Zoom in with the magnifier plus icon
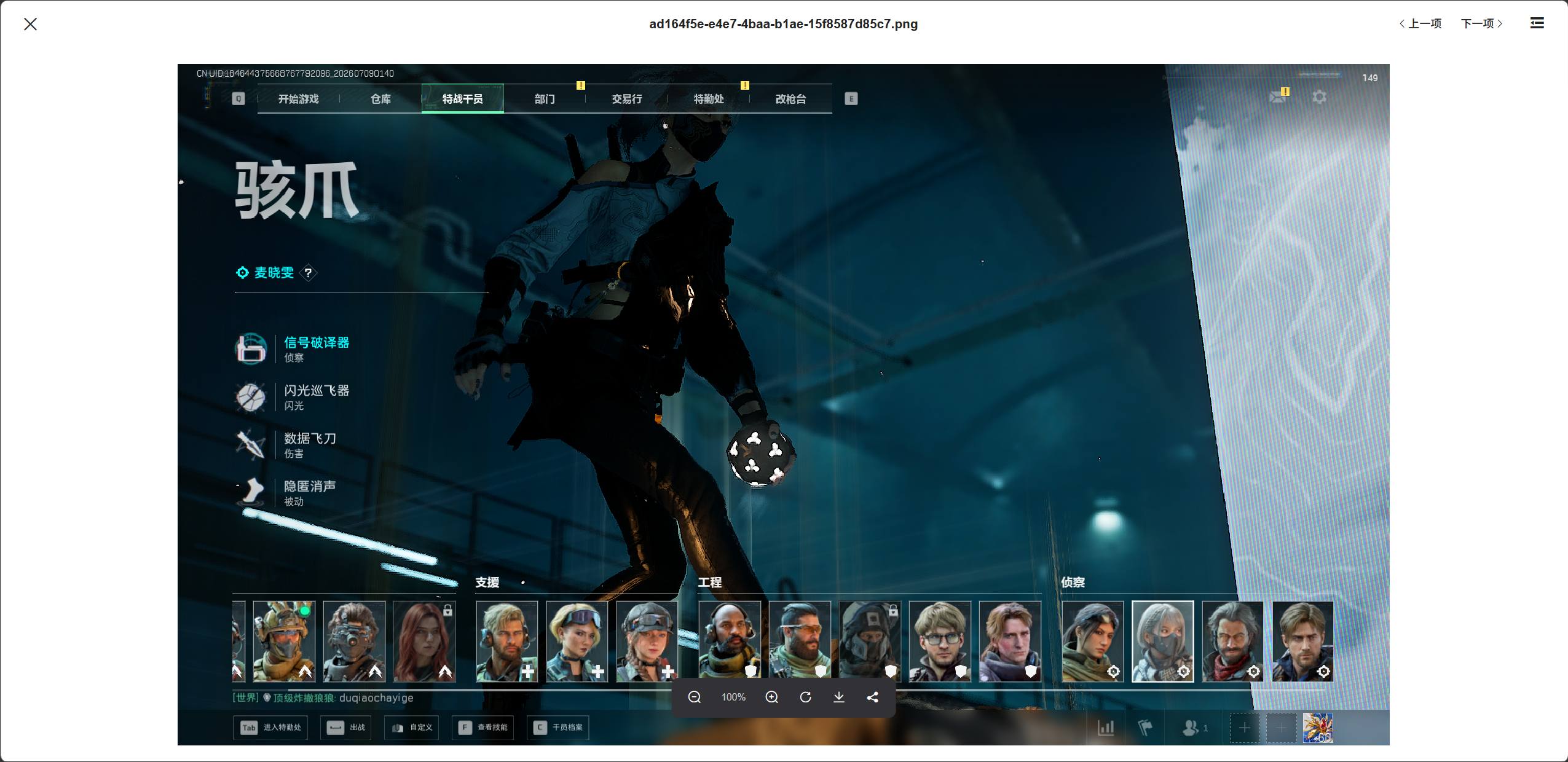 click(772, 697)
